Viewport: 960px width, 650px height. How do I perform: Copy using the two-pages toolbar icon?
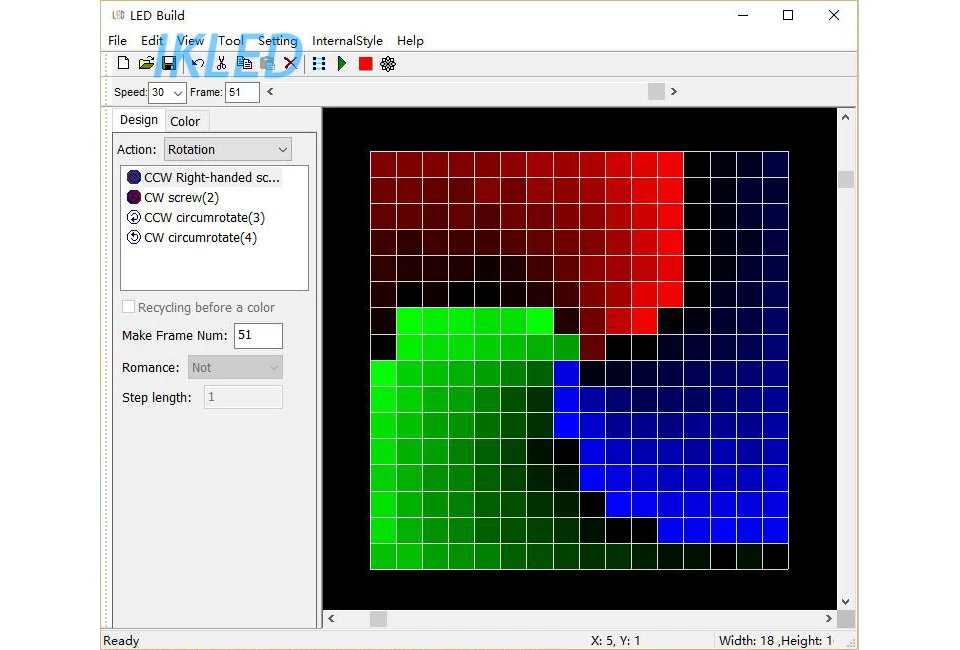click(x=244, y=63)
